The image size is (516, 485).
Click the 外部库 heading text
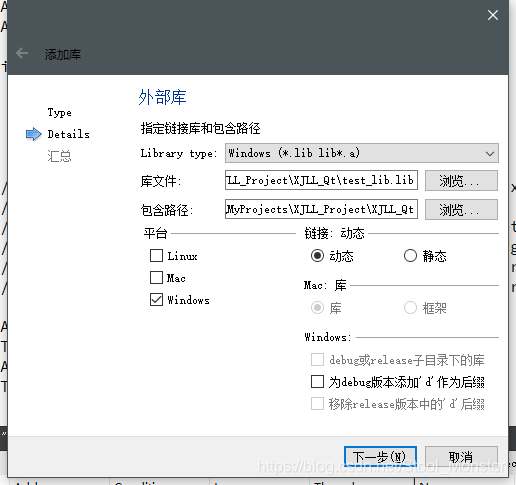(x=162, y=97)
